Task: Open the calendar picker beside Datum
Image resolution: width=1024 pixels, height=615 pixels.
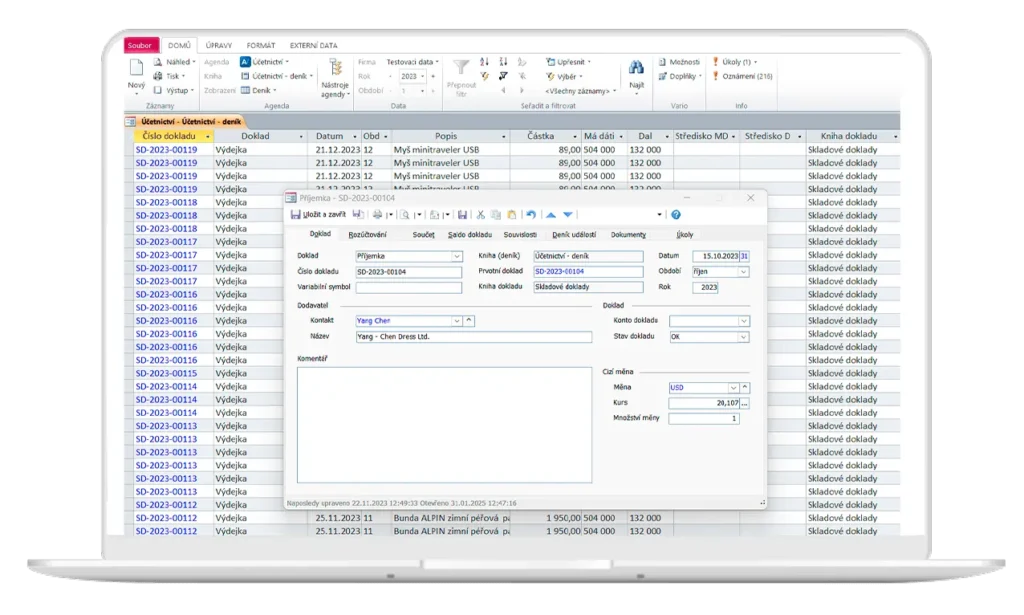Action: pos(744,256)
